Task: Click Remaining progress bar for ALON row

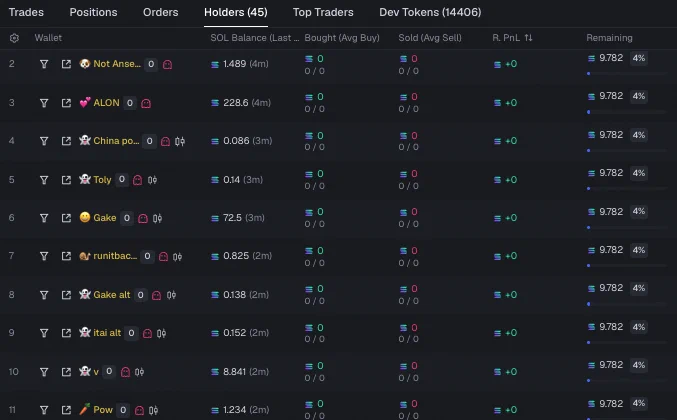Action: (627, 112)
